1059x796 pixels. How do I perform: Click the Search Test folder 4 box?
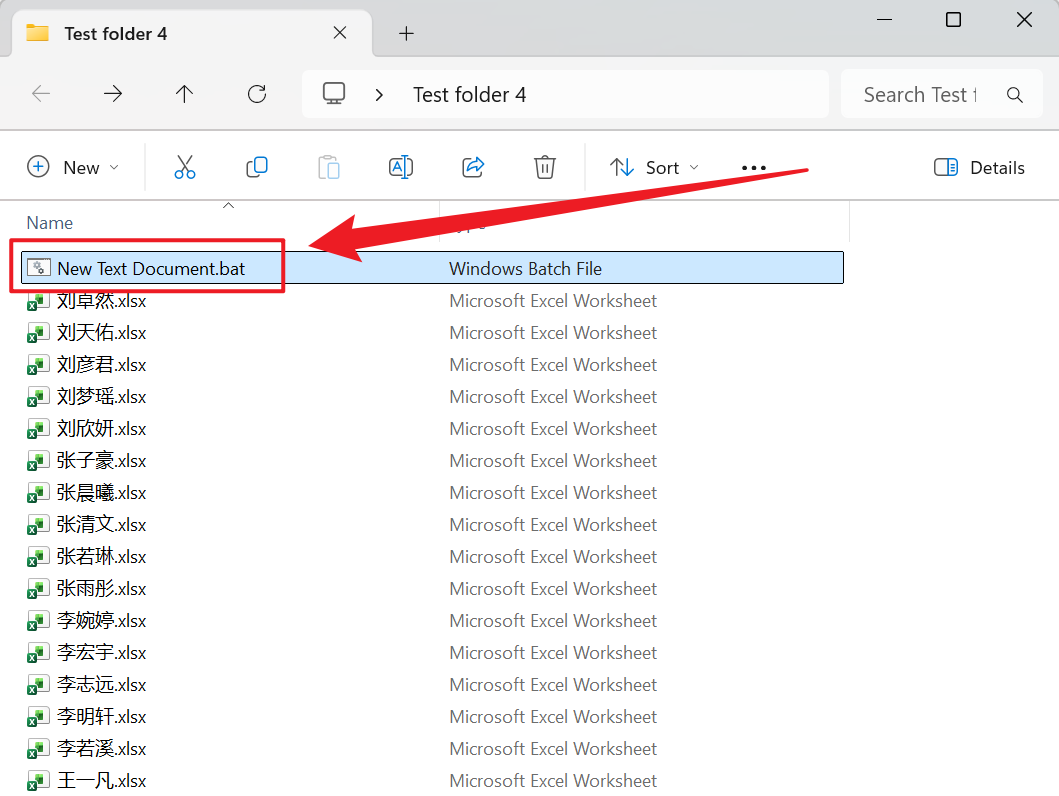(x=920, y=95)
